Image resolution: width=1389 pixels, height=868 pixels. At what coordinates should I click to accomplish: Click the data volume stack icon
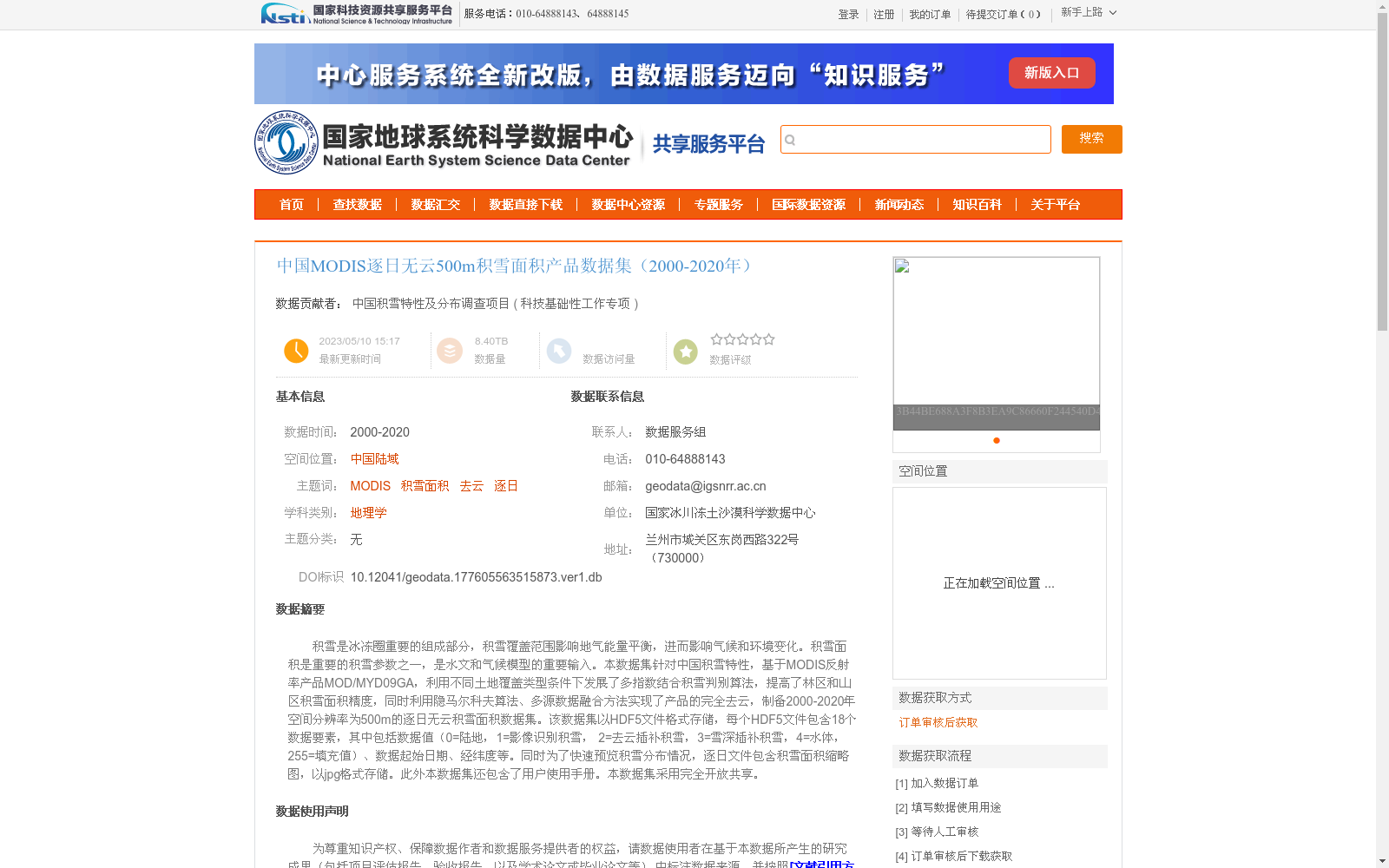tap(450, 351)
